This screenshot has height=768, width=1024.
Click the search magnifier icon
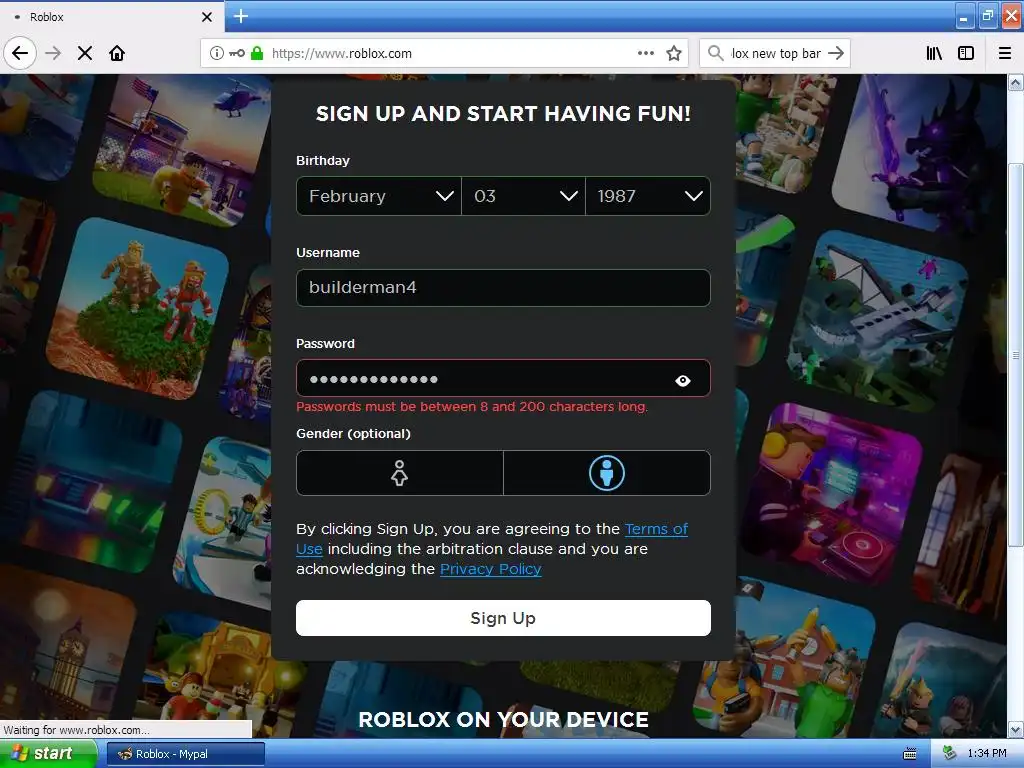coord(716,53)
